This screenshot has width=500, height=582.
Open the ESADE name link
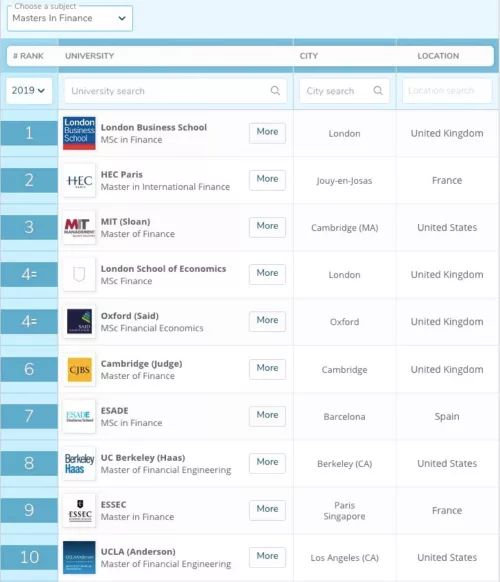(x=114, y=411)
